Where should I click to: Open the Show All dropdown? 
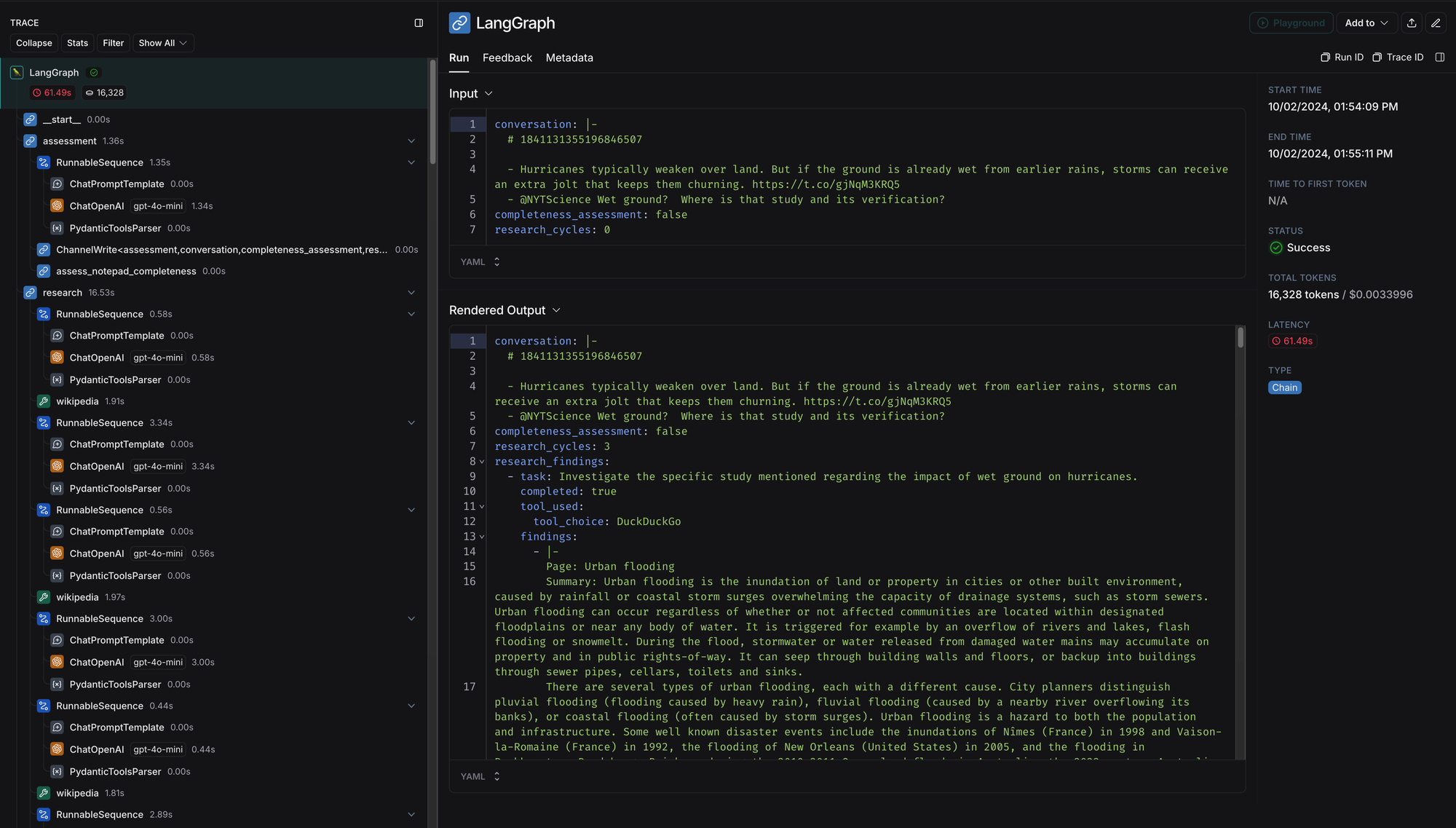[162, 43]
